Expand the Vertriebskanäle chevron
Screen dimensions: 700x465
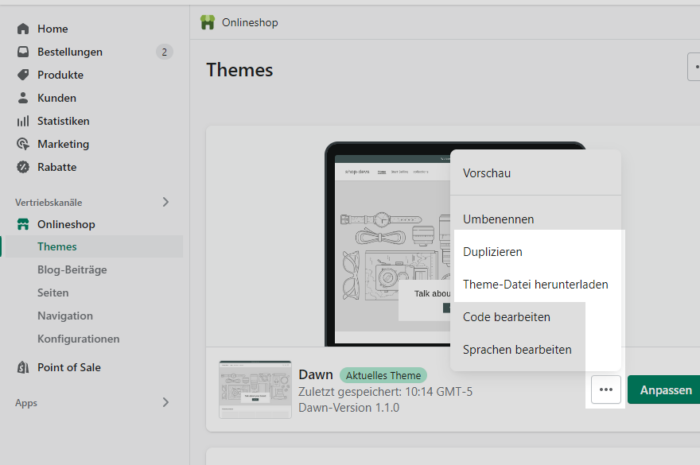pyautogui.click(x=166, y=202)
